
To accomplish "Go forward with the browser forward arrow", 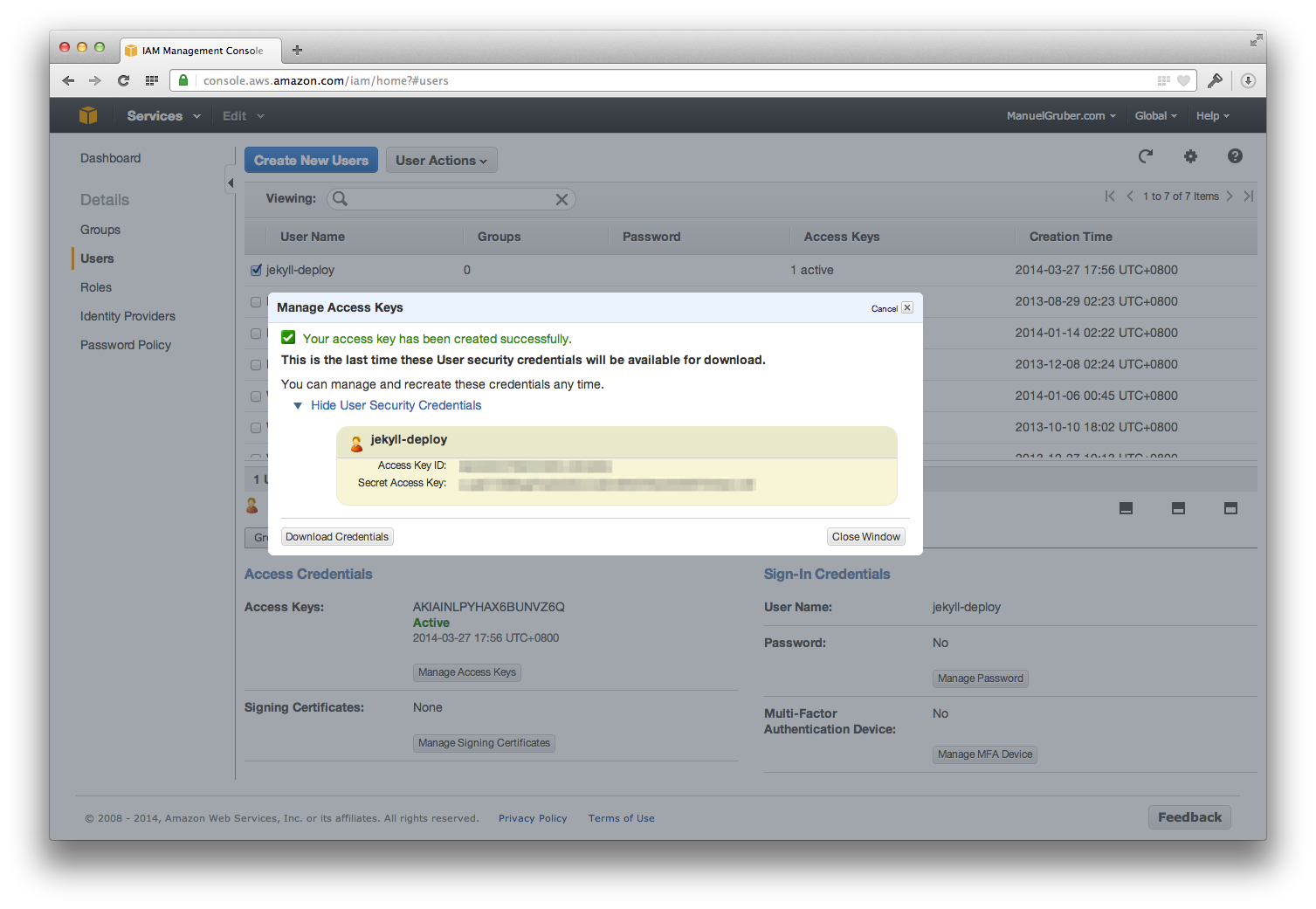I will [95, 80].
